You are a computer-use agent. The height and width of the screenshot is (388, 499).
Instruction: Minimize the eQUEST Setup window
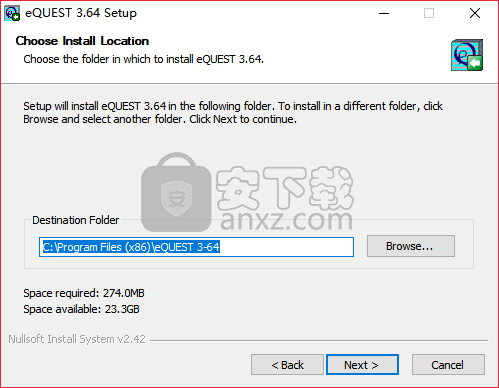(x=384, y=13)
